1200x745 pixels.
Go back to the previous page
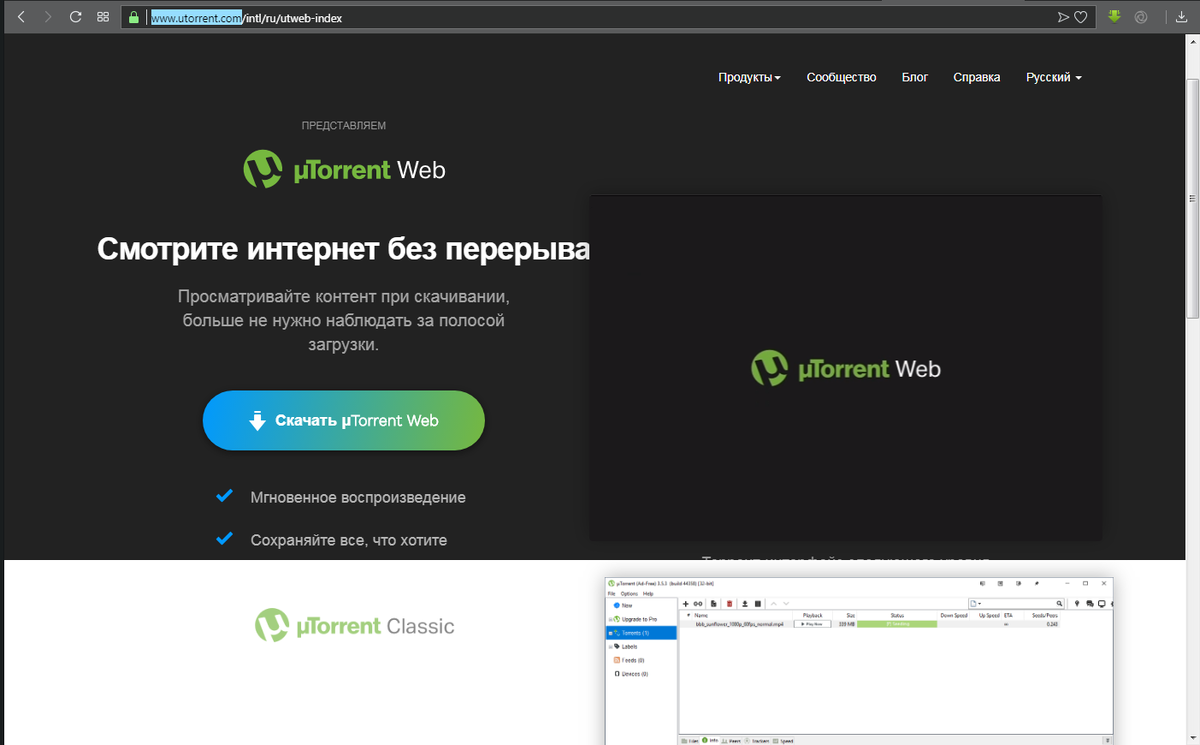click(21, 17)
